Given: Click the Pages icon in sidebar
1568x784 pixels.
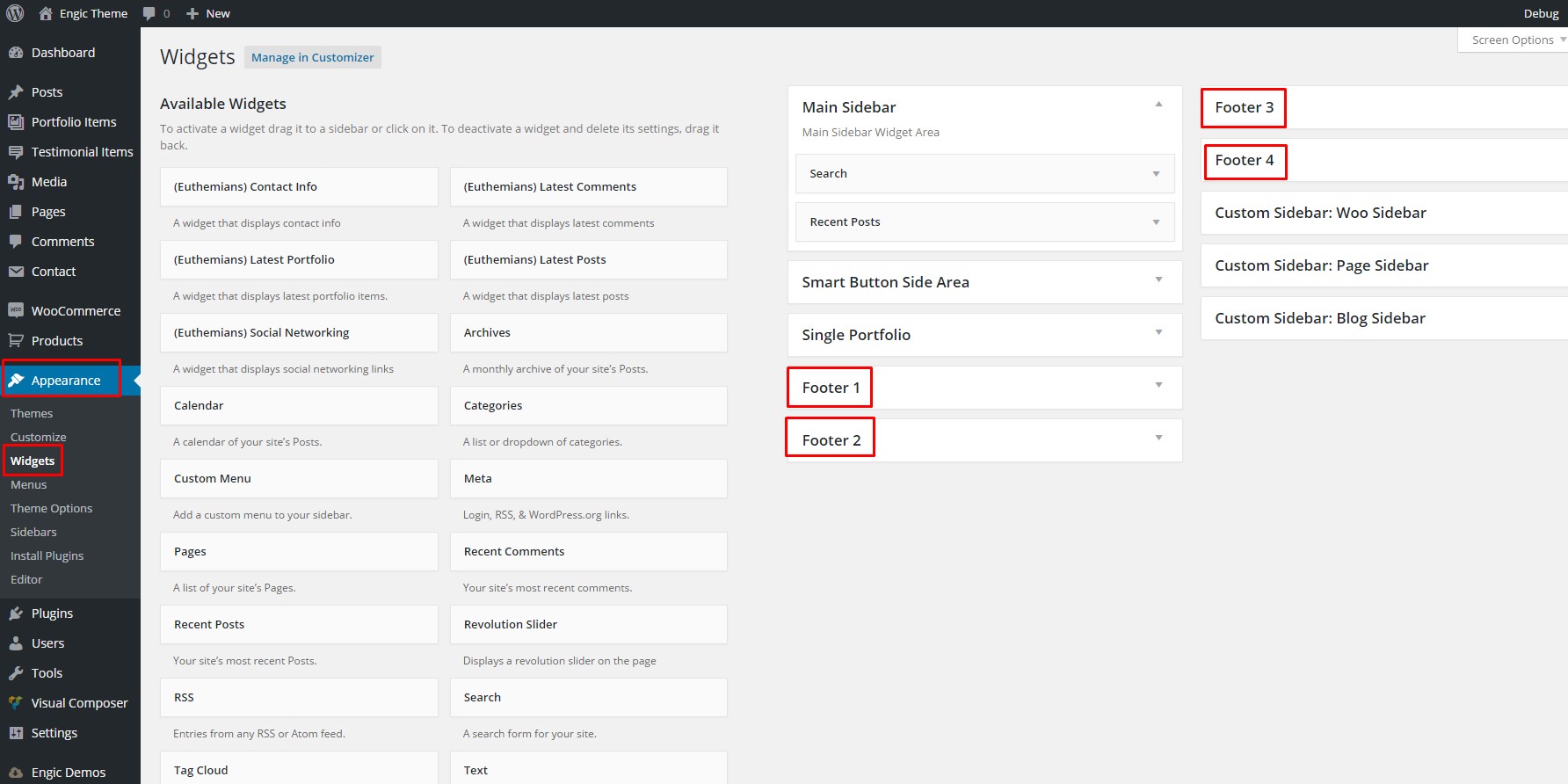Looking at the screenshot, I should (16, 212).
